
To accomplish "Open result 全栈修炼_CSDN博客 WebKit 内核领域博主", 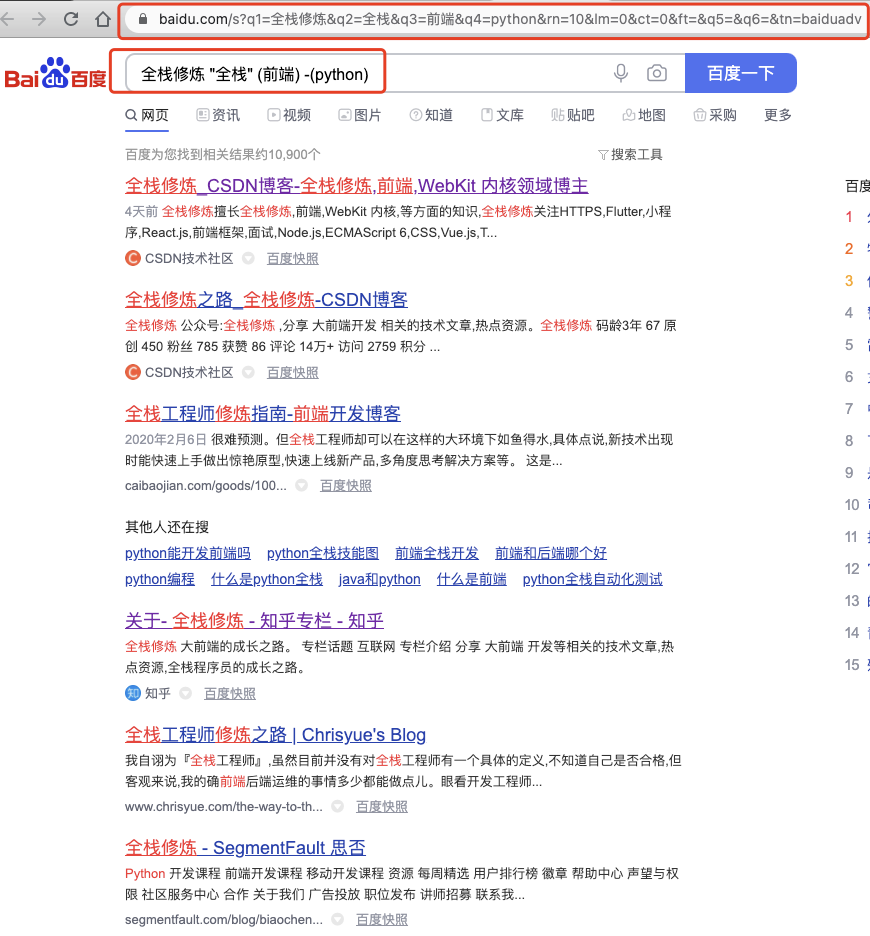I will click(356, 186).
